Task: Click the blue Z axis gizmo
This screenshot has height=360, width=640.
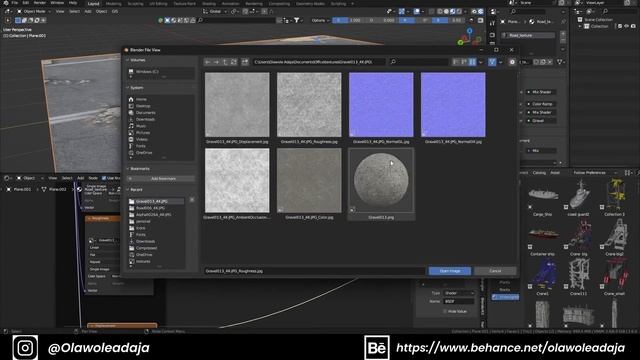Action: coord(470,31)
